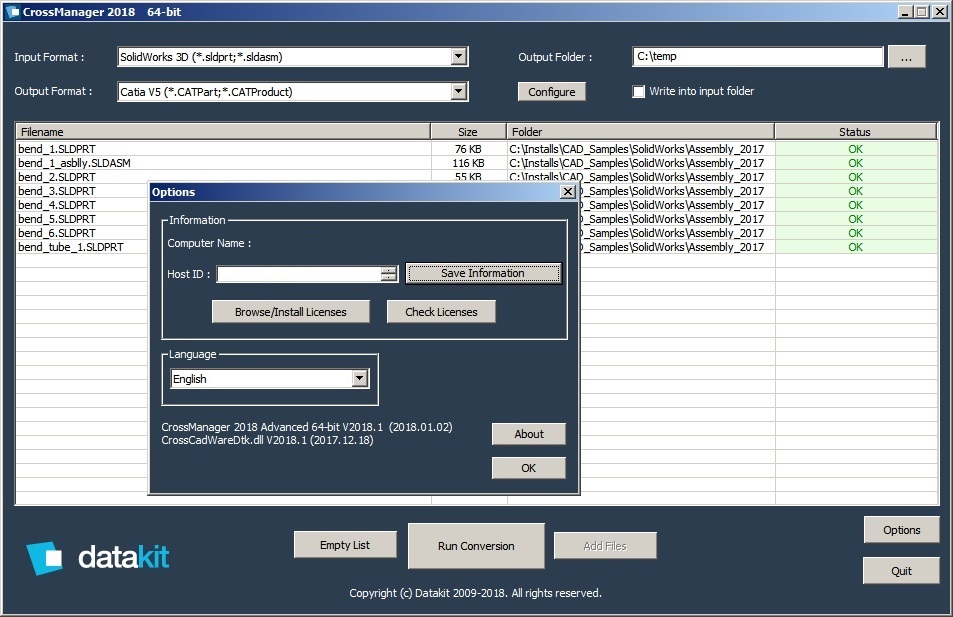The image size is (953, 617).
Task: Click Empty List button
Action: coord(345,545)
